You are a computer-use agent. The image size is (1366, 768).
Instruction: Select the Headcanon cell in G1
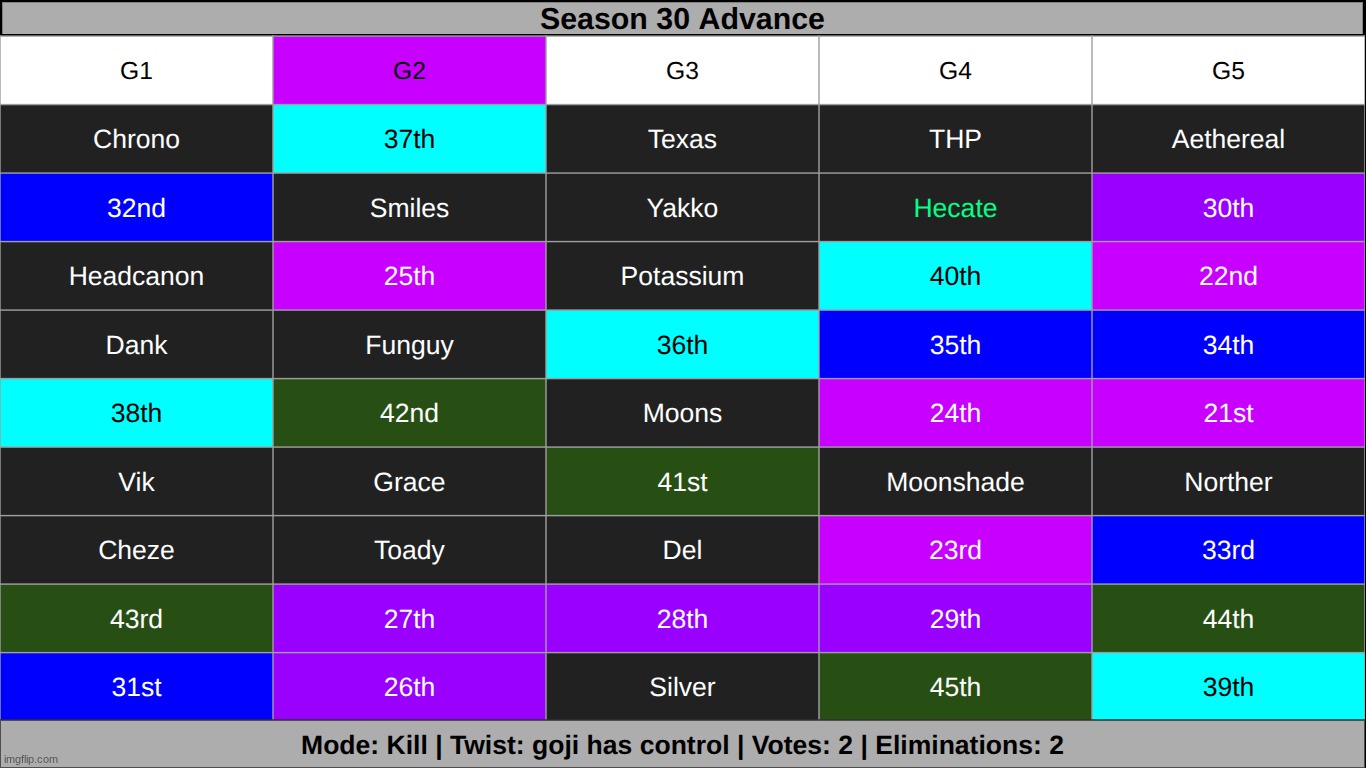[x=136, y=276]
